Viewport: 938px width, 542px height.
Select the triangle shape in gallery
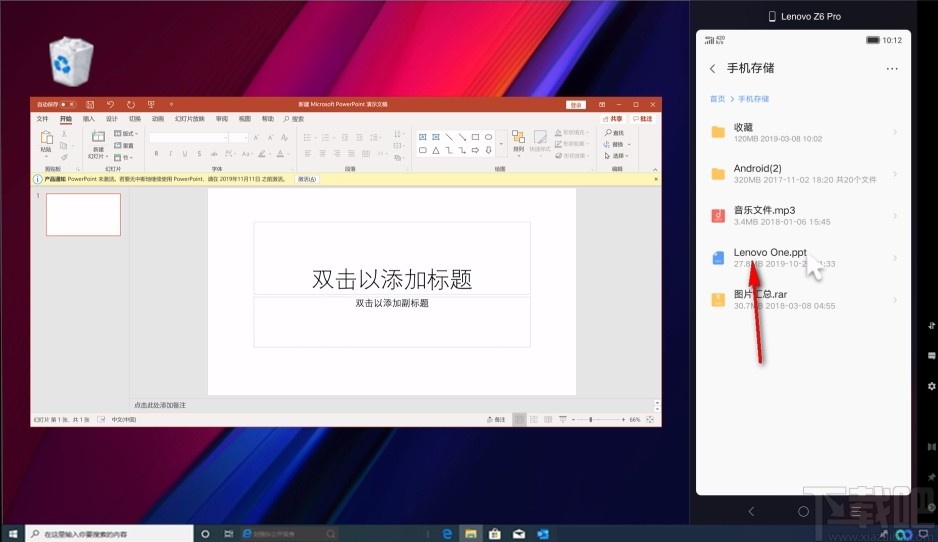[436, 150]
